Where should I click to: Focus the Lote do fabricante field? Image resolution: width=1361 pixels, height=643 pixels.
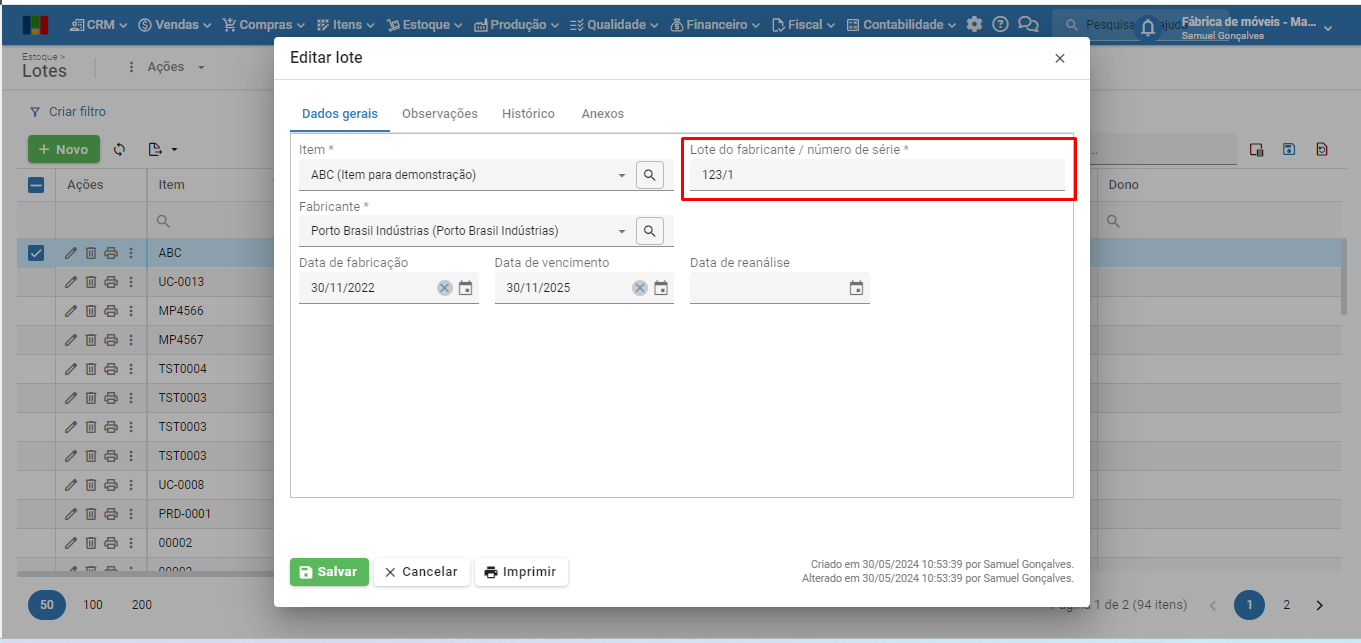coord(877,175)
